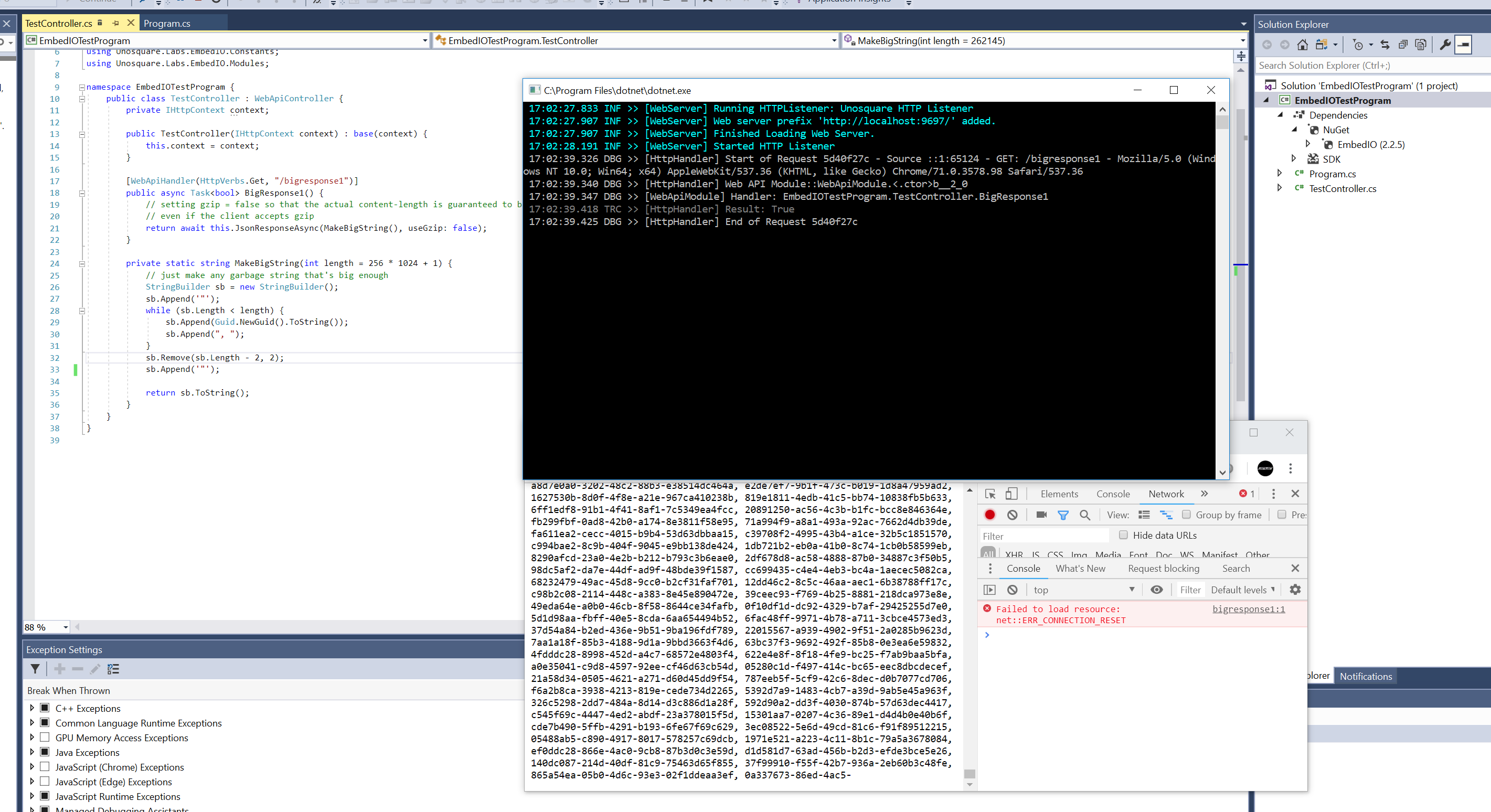Open the Default levels dropdown in console
Image resolution: width=1491 pixels, height=812 pixels.
pyautogui.click(x=1242, y=589)
